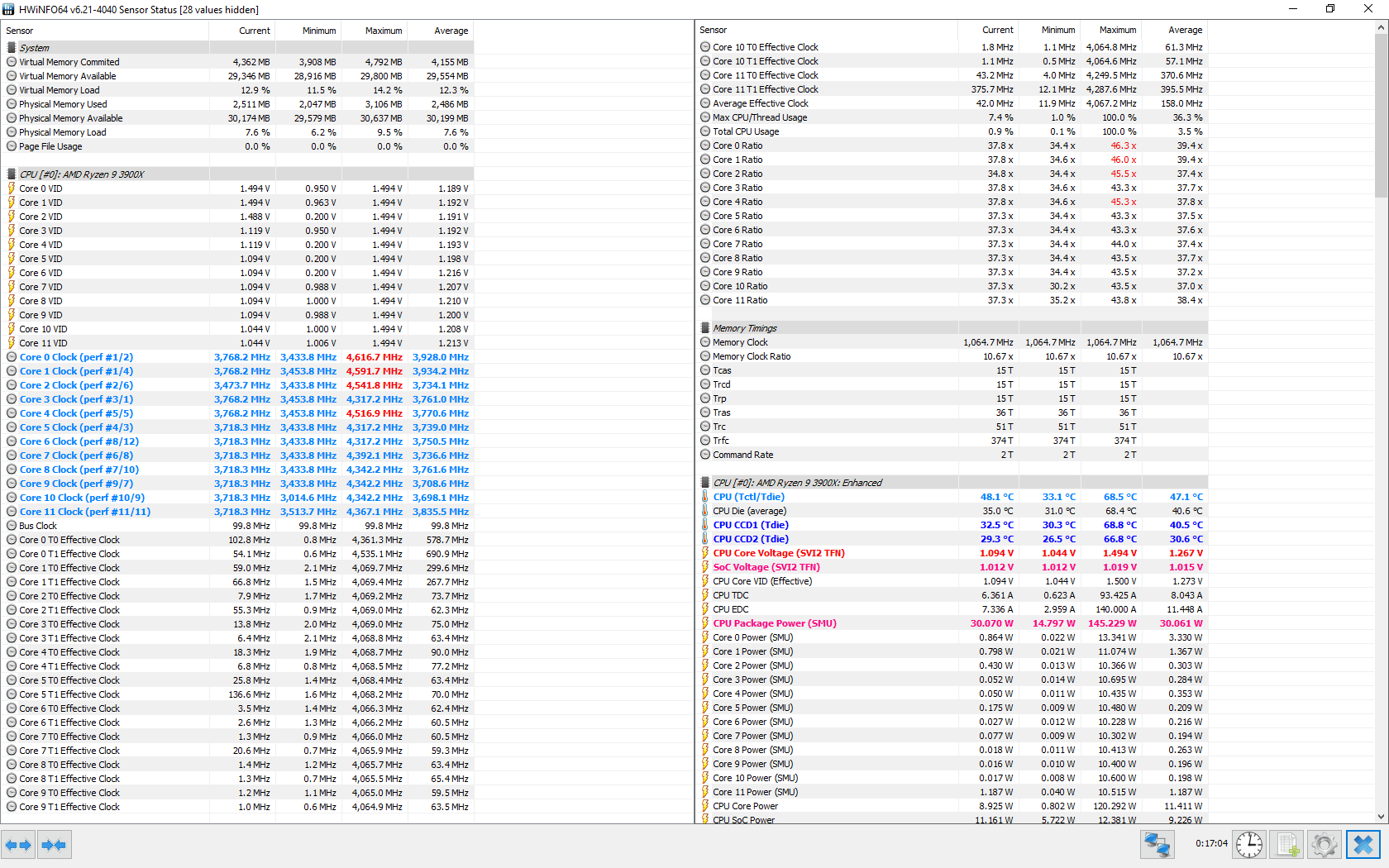
Task: Reset the elapsed time clock icon
Action: click(1248, 845)
